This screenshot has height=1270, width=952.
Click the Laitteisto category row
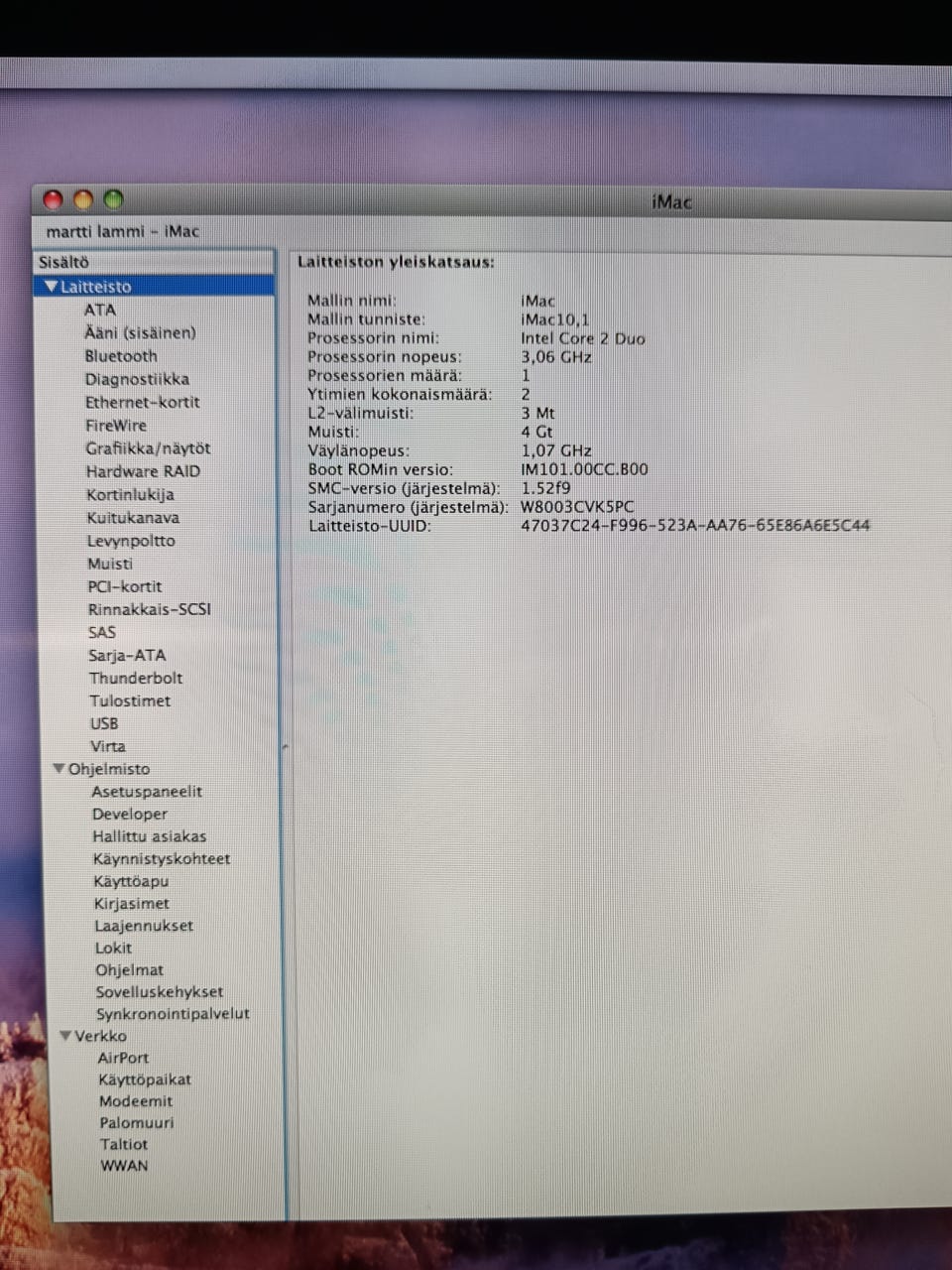[155, 287]
